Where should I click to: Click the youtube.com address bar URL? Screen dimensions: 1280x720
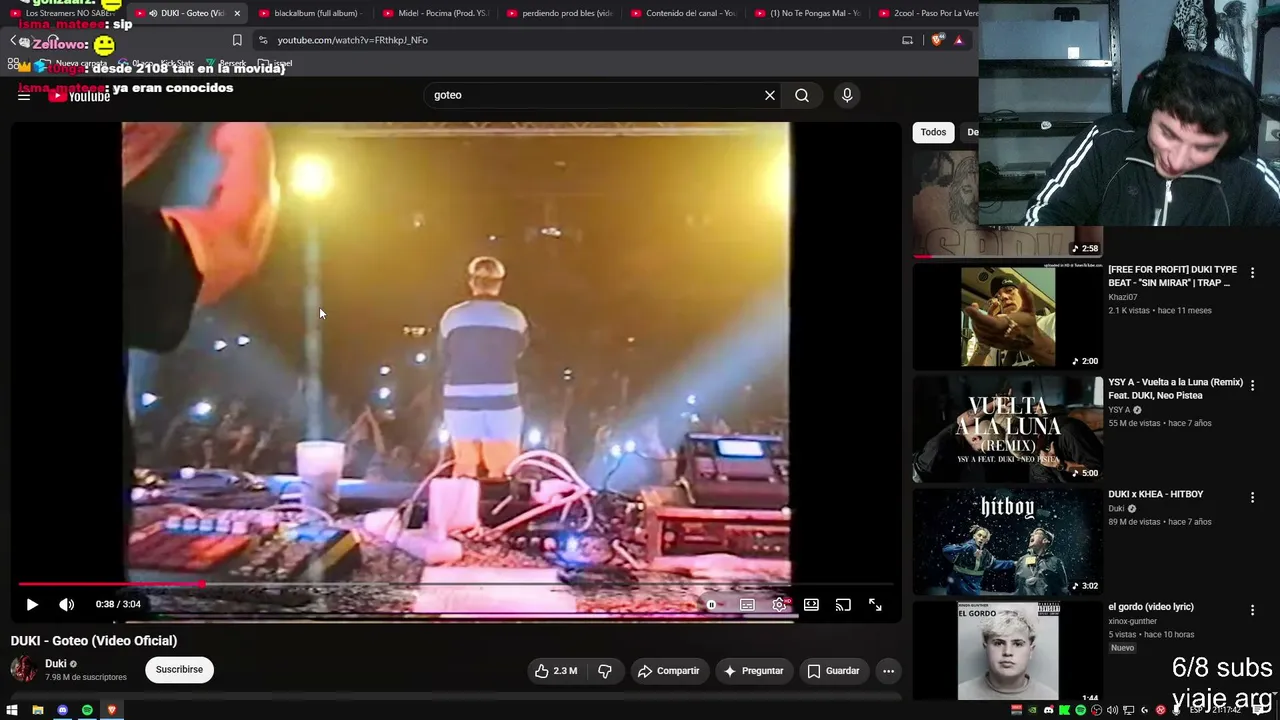point(353,40)
